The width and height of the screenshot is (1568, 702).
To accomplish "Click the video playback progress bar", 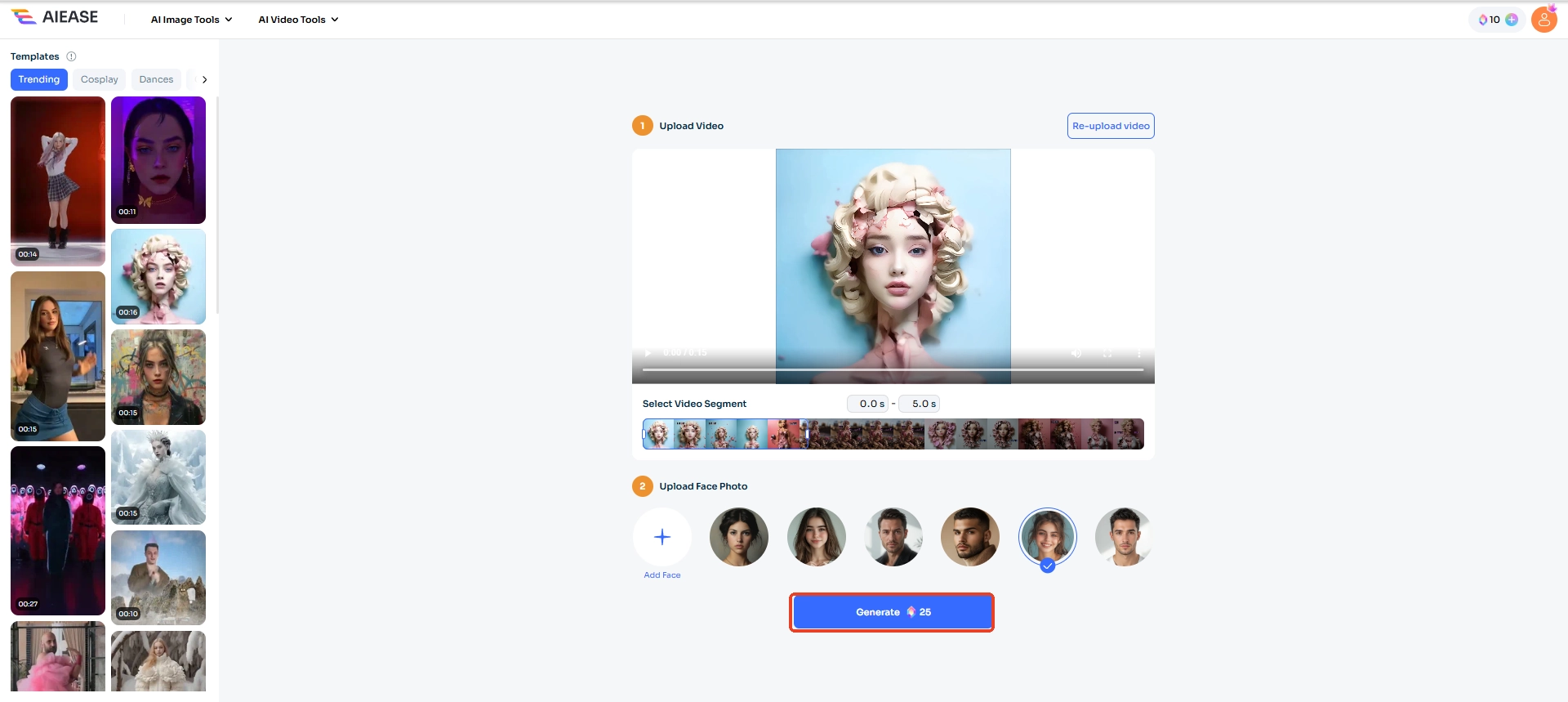I will (x=893, y=370).
